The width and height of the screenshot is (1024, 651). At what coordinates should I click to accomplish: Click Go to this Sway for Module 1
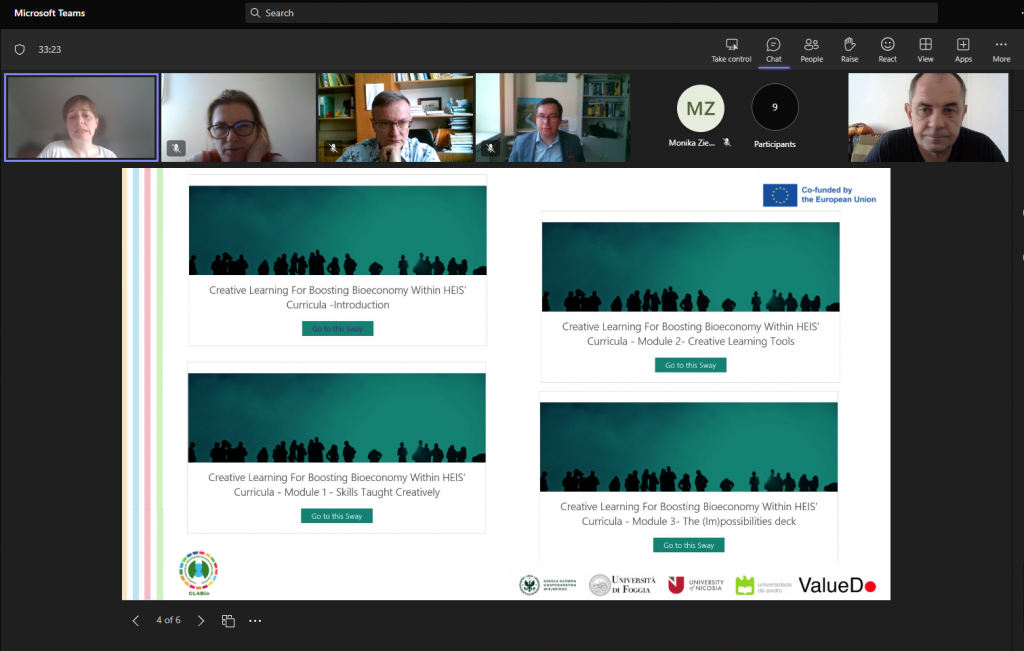[x=336, y=516]
